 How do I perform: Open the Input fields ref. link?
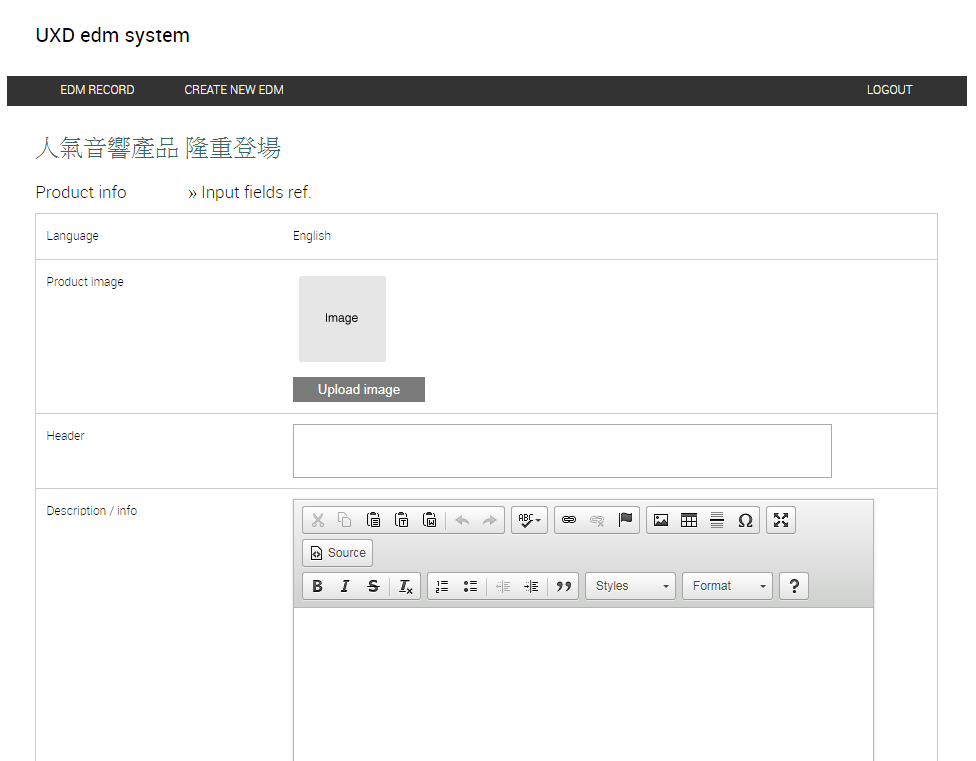(x=250, y=193)
